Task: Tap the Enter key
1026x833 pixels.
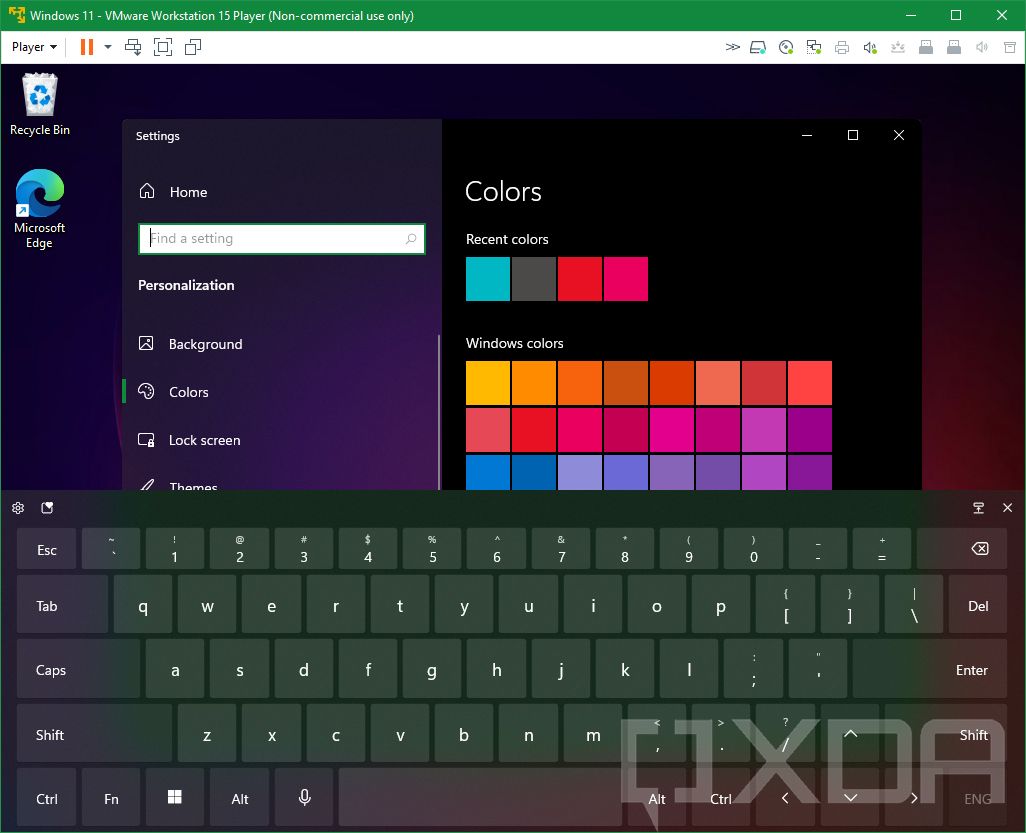Action: click(x=930, y=669)
